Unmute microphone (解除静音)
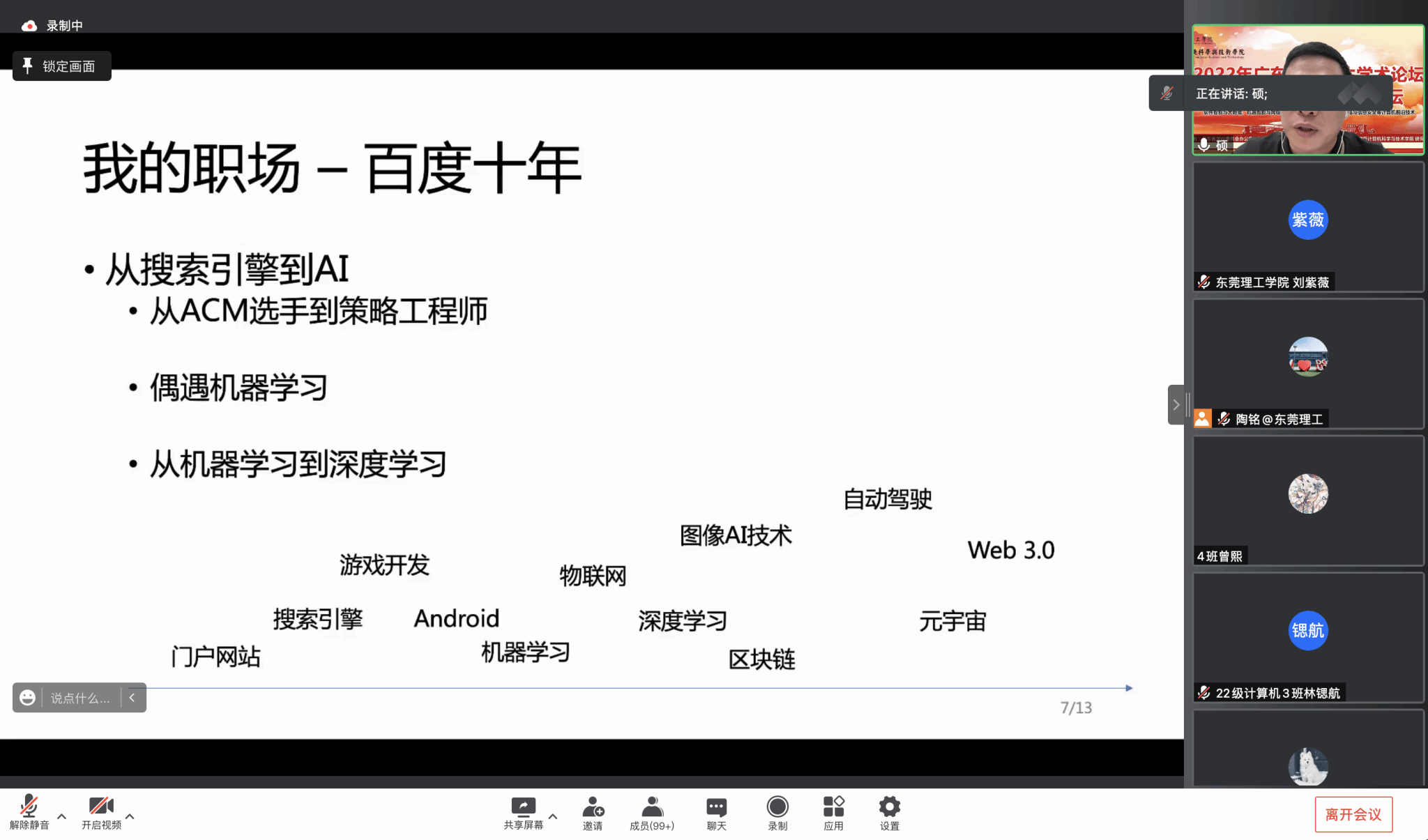Screen dimensions: 1428x840 coord(29,807)
